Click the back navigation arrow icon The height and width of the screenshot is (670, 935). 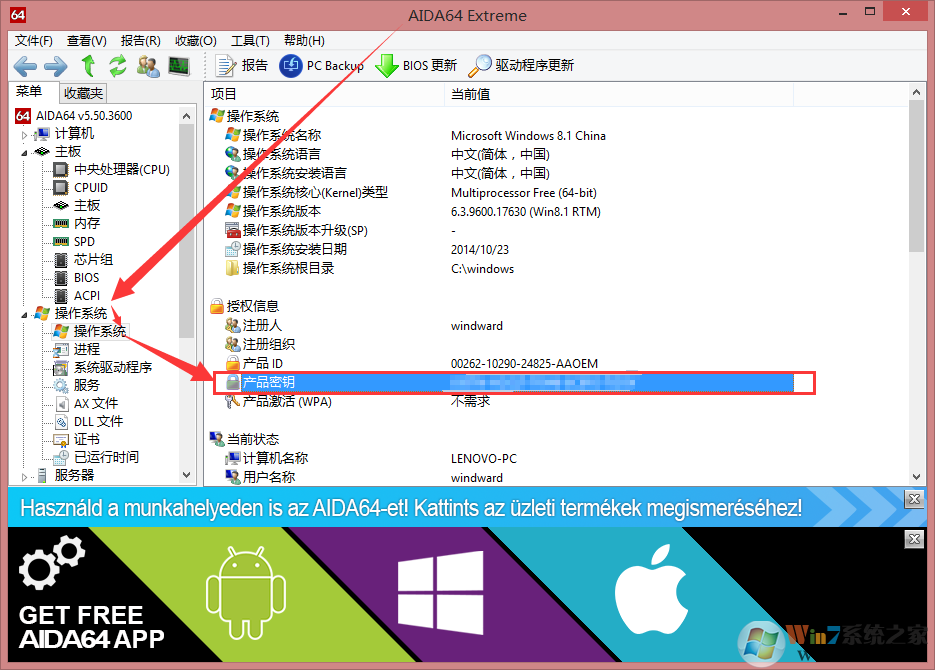point(24,66)
